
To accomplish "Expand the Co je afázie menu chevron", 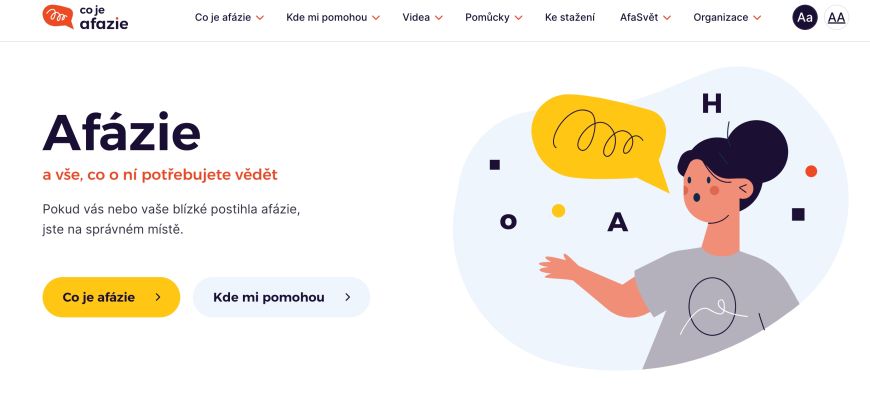I will coord(260,18).
